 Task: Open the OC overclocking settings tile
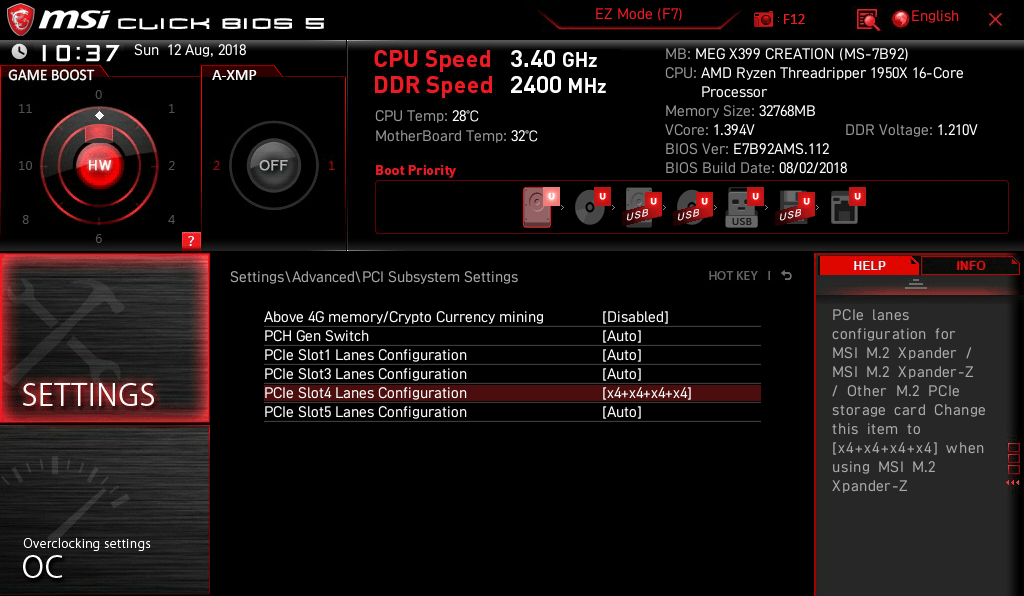click(x=104, y=510)
